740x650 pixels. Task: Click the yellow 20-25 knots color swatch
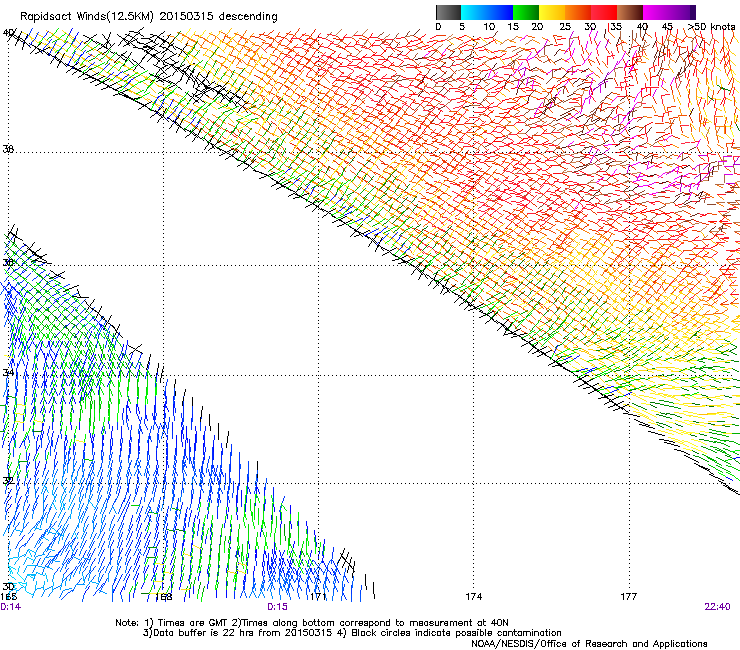coord(552,12)
